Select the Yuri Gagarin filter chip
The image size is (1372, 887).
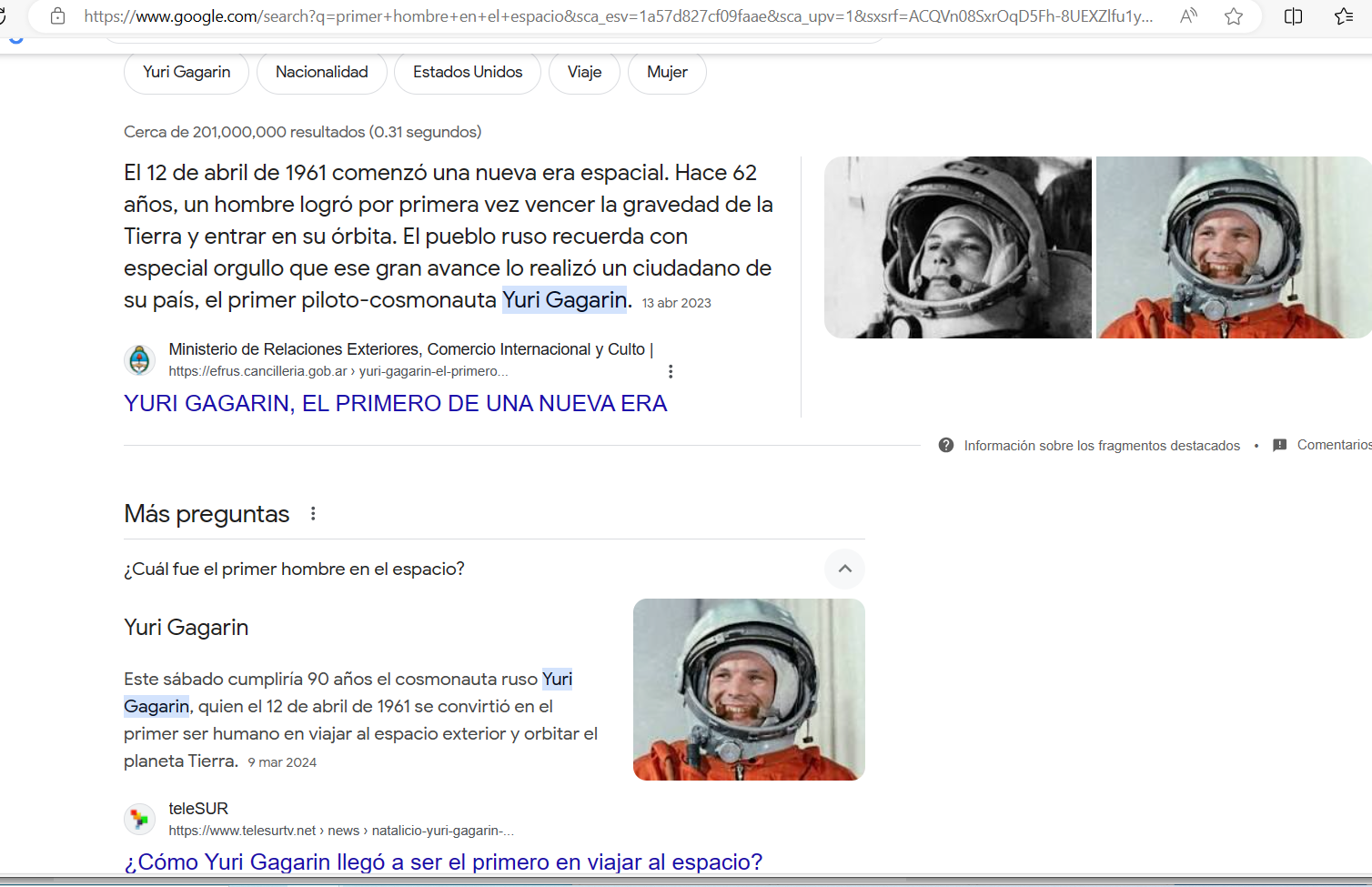tap(187, 72)
